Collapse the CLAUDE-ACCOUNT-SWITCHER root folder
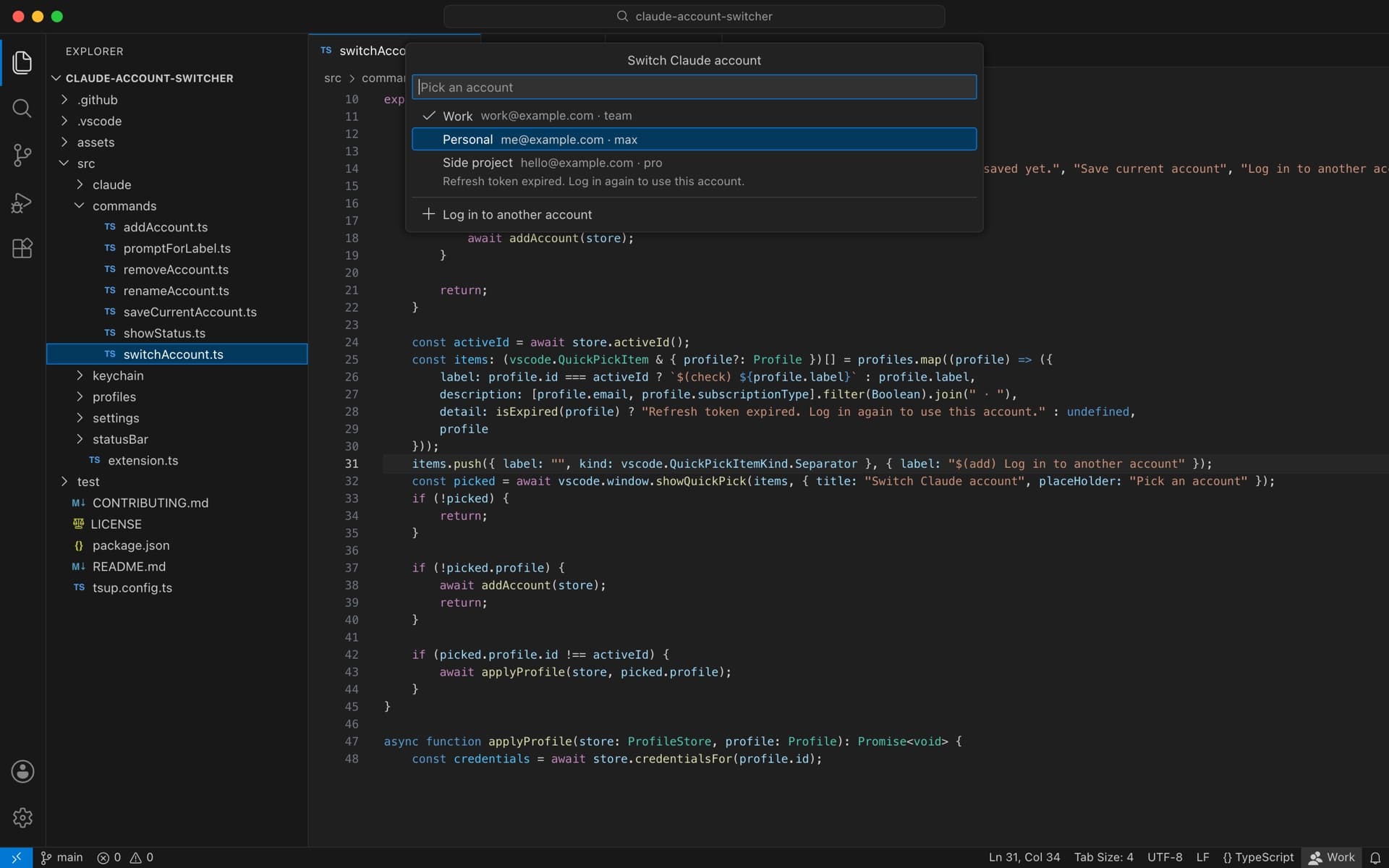The width and height of the screenshot is (1389, 868). pos(177,78)
